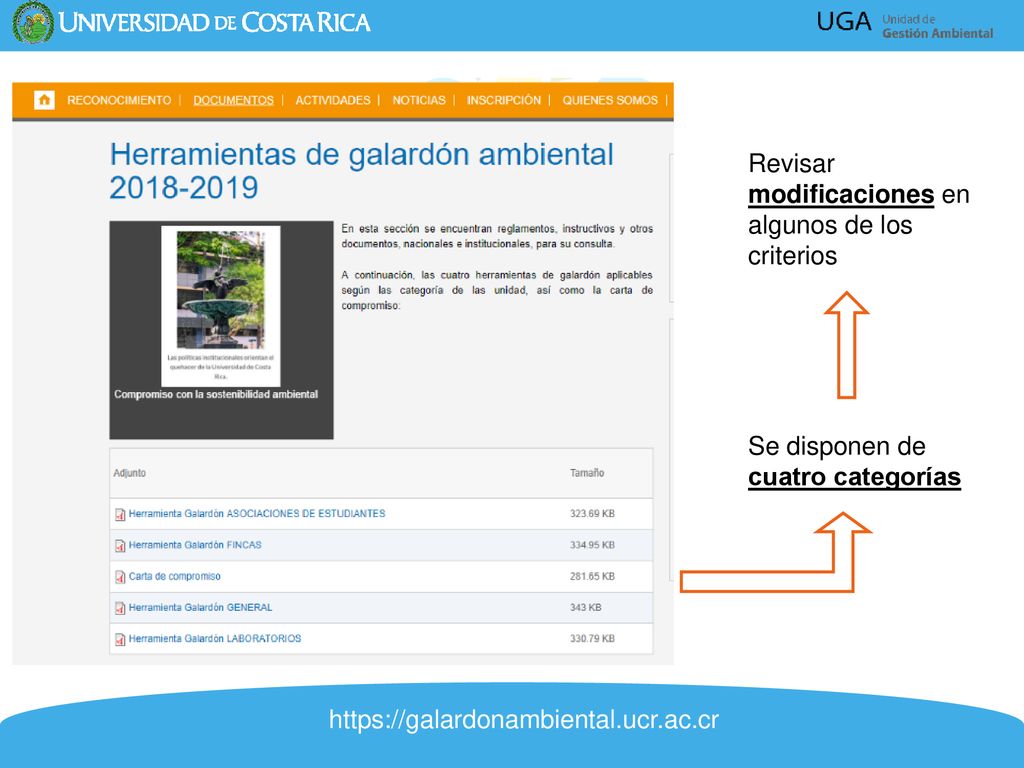Viewport: 1024px width, 768px height.
Task: Click PDF icon beside Galardón FINCAS
Action: point(120,546)
